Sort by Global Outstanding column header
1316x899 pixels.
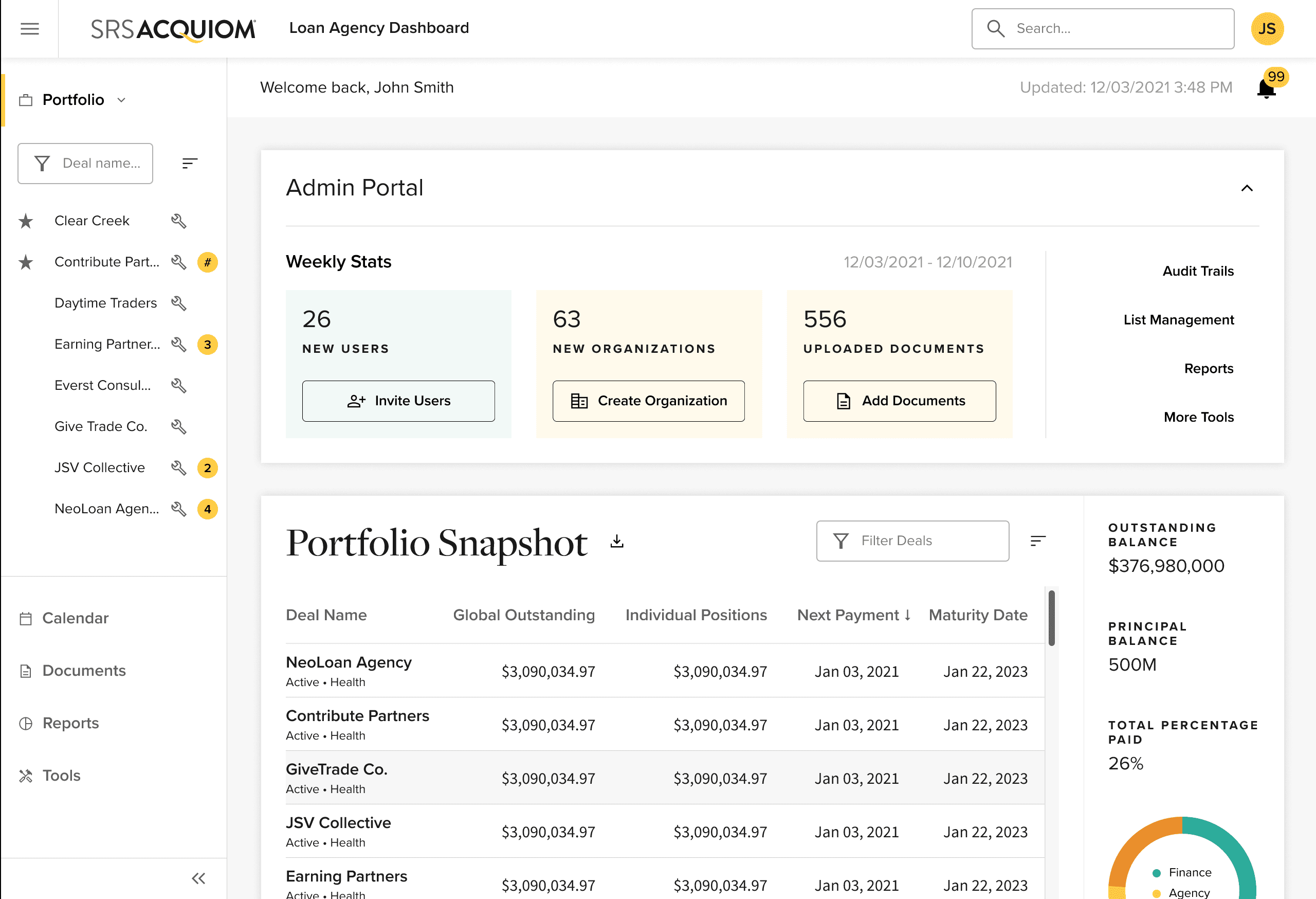point(524,615)
